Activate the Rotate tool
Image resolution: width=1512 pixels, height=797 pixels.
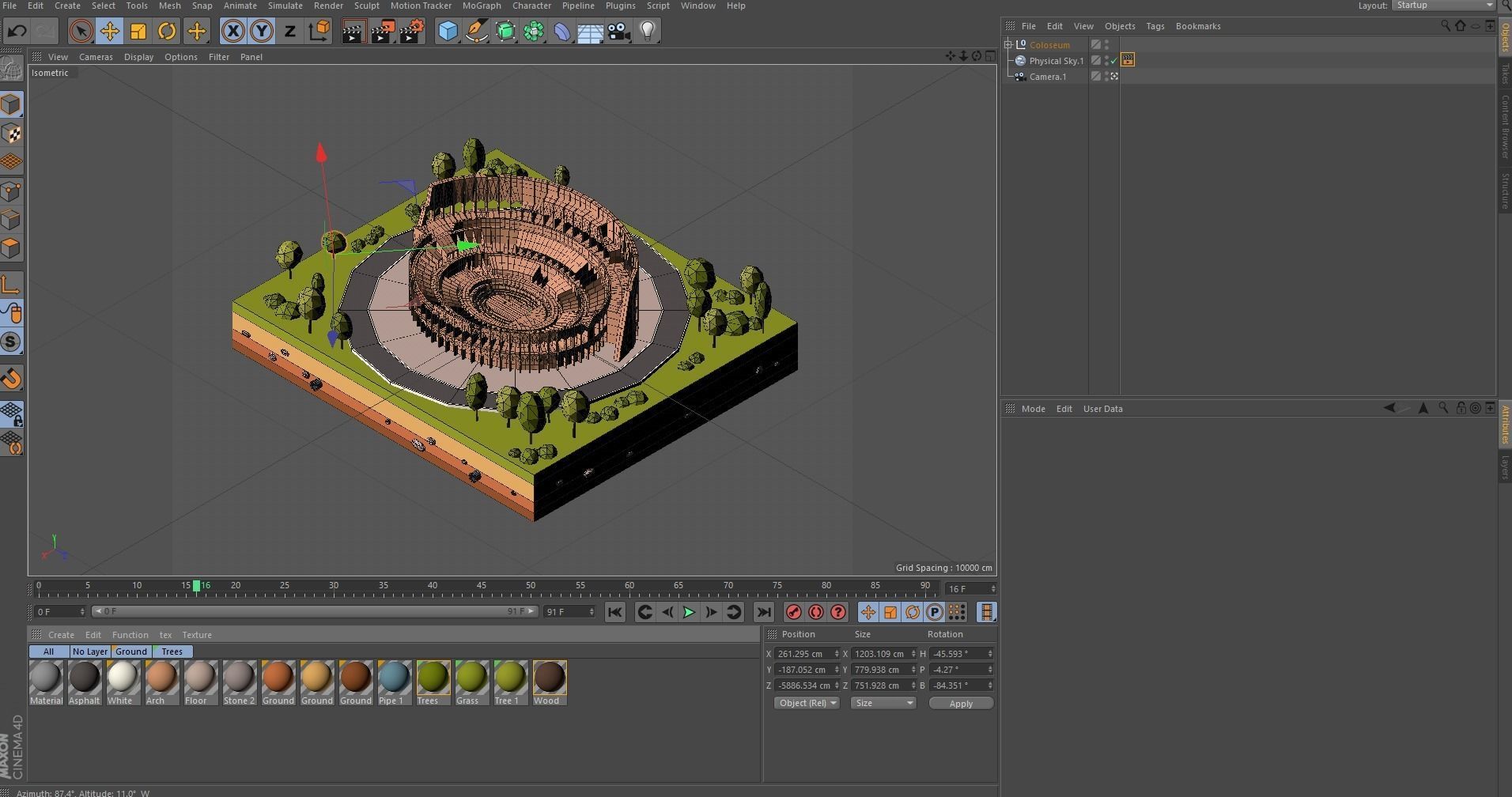(167, 32)
